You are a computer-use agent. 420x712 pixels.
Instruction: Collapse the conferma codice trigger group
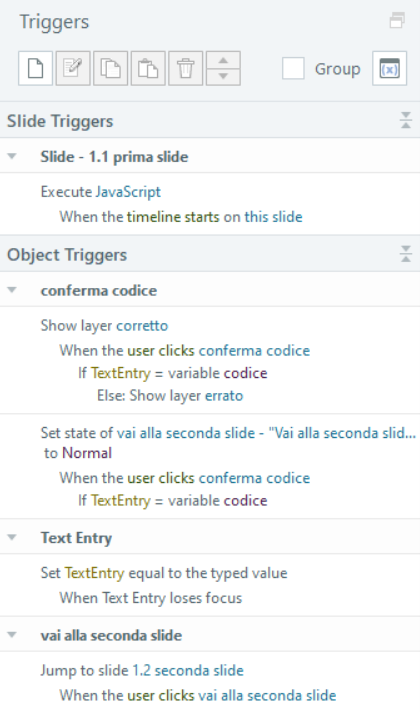[12, 290]
